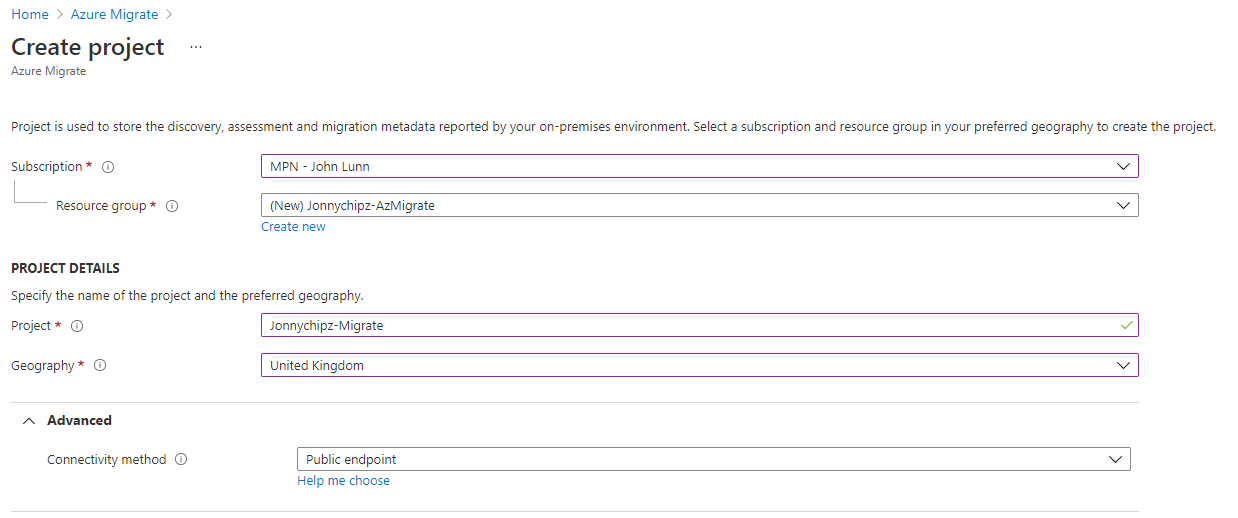This screenshot has width=1238, height=518.
Task: Click the green validation checkmark in Project field
Action: point(1127,325)
